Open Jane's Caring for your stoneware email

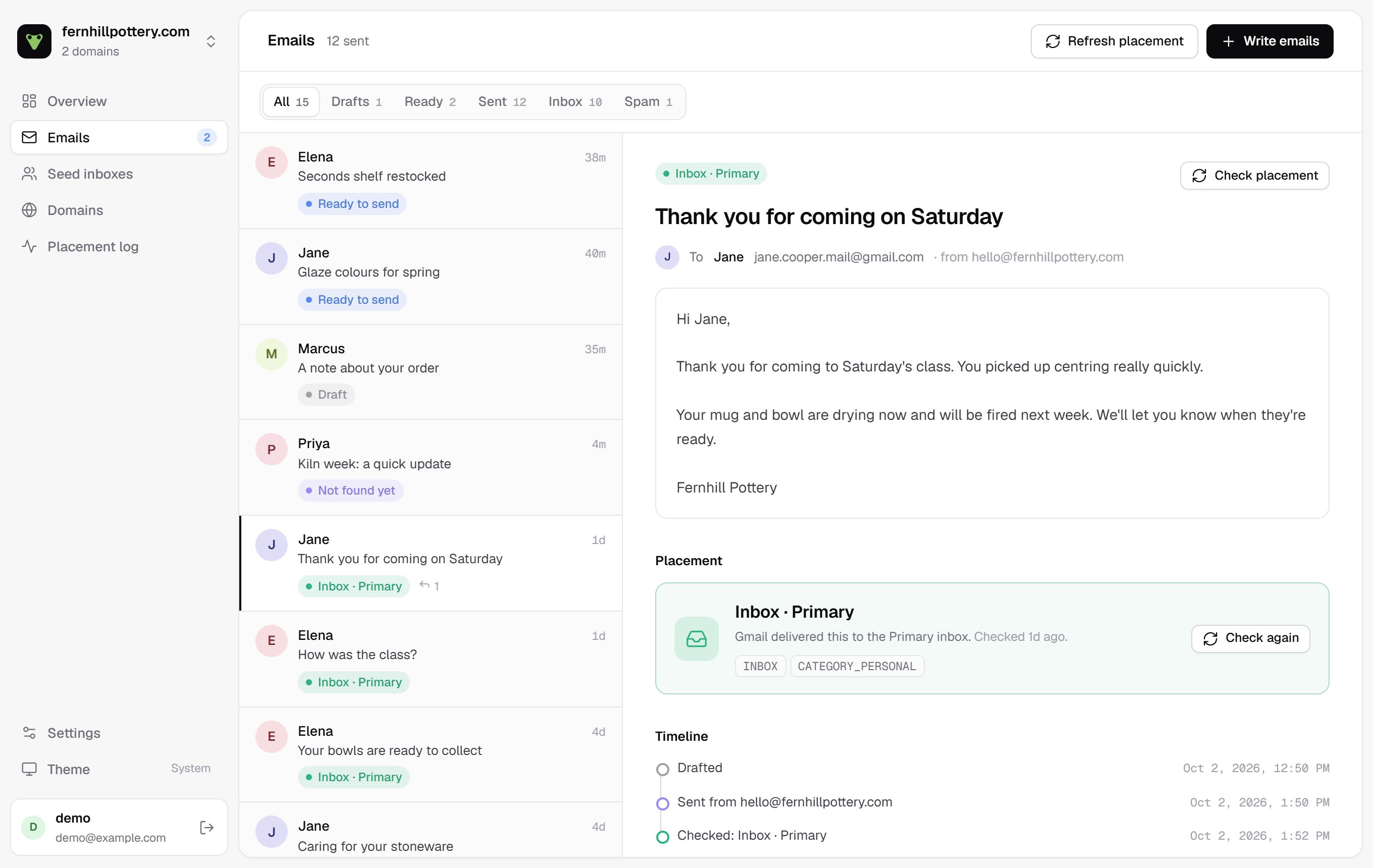pyautogui.click(x=431, y=830)
